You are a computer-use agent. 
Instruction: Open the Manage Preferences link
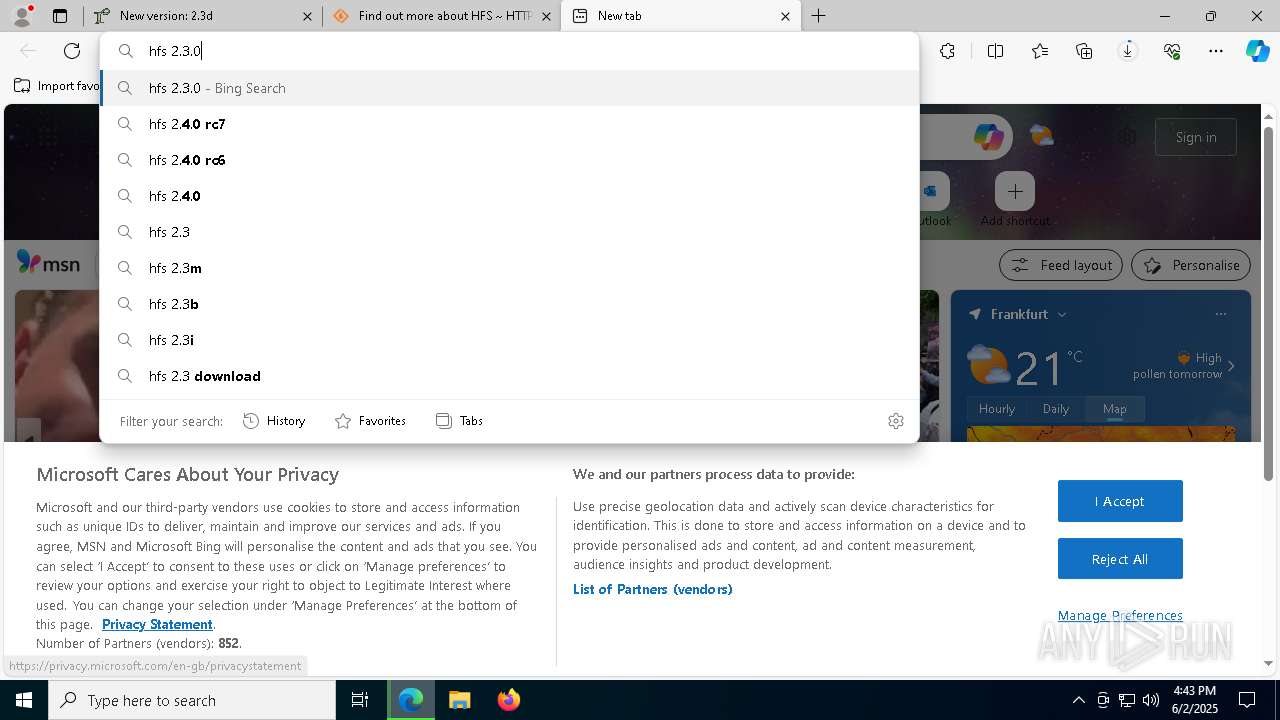point(1120,615)
